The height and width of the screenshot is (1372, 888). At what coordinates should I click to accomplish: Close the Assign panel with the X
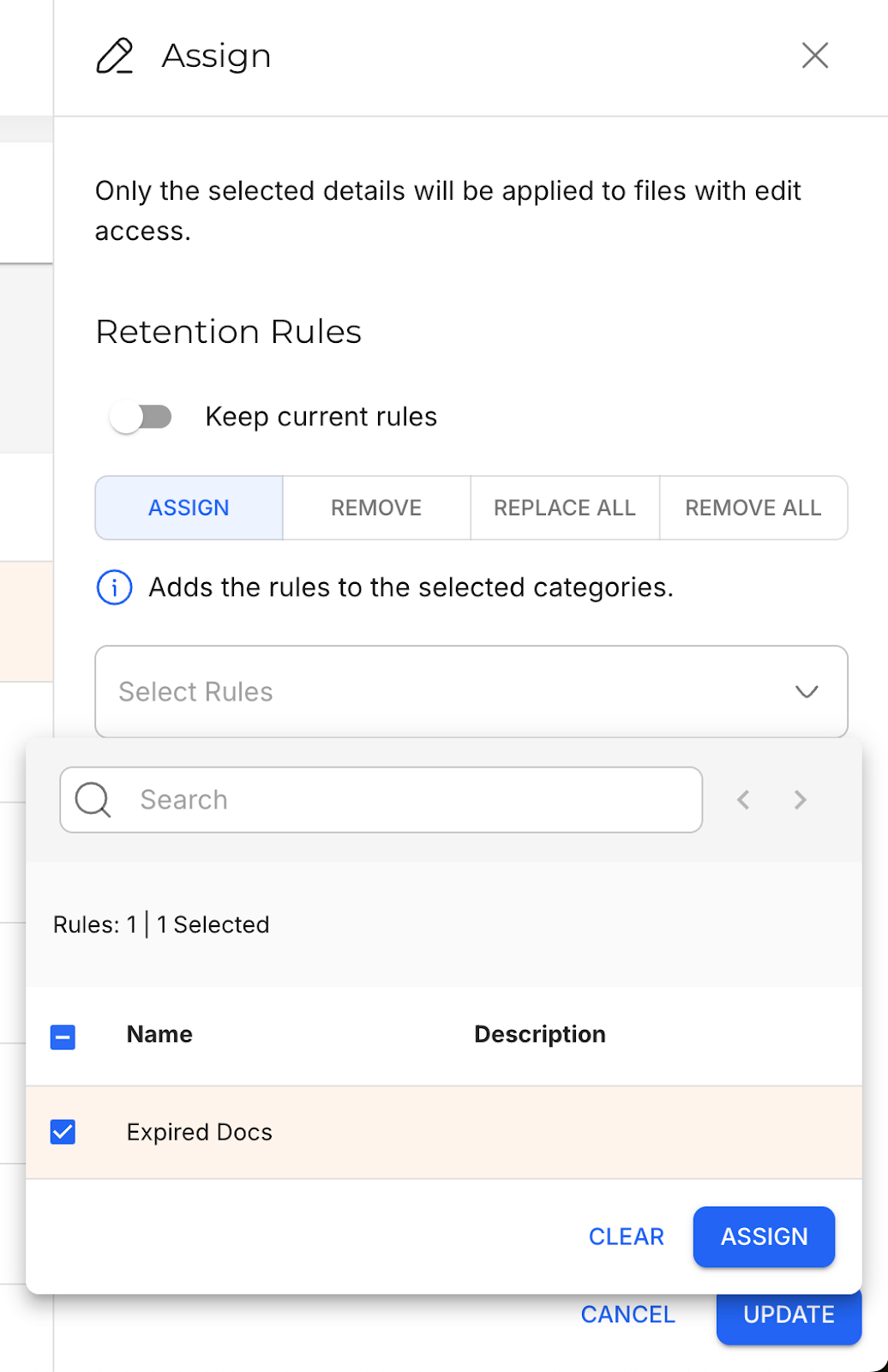click(x=814, y=56)
